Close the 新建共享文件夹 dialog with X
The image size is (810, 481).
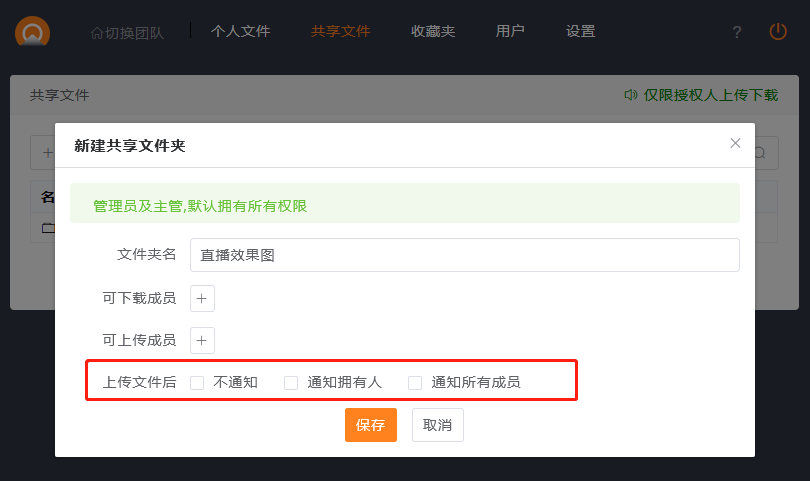pos(735,143)
